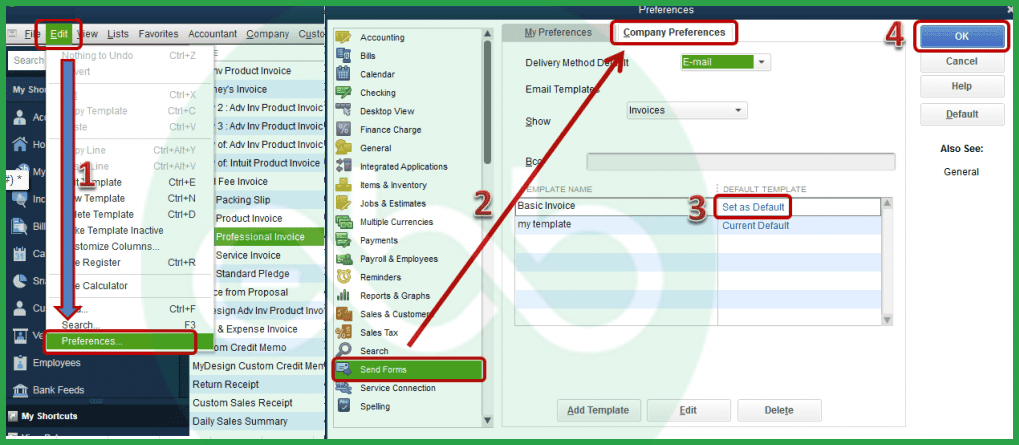Choose the Sales & Customers icon

(x=343, y=314)
